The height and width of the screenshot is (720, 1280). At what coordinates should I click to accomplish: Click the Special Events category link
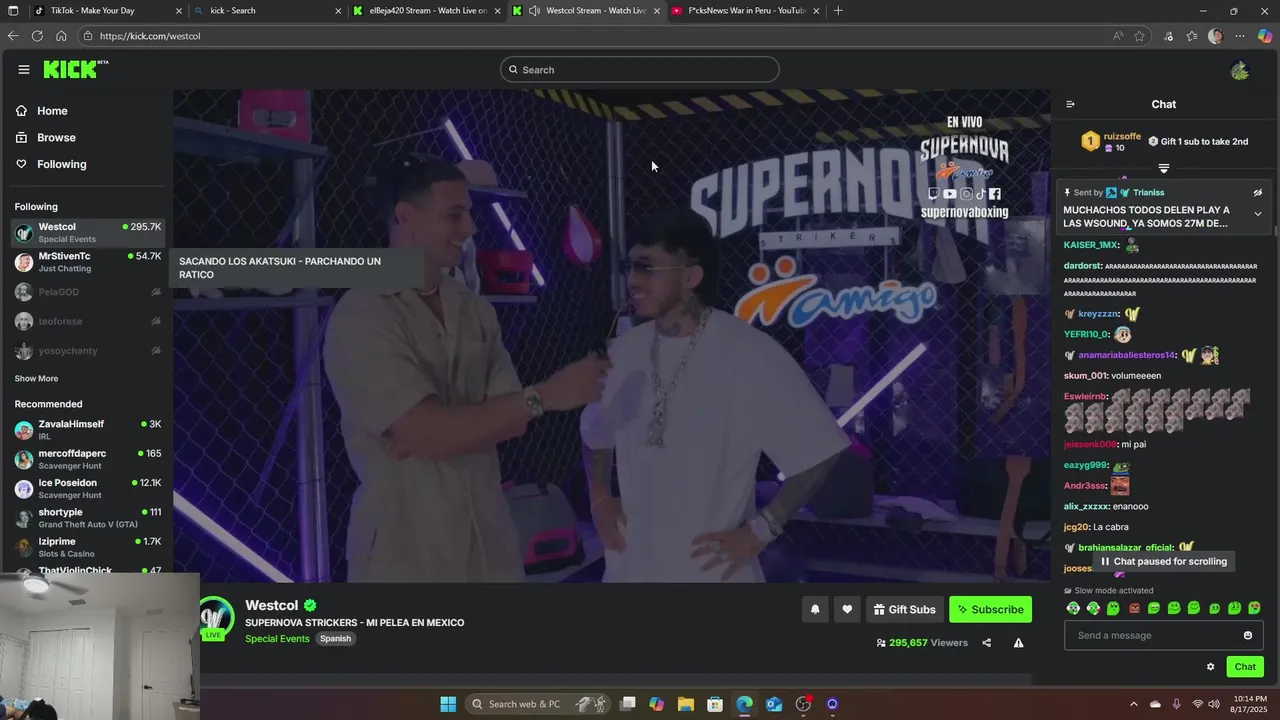pos(277,639)
